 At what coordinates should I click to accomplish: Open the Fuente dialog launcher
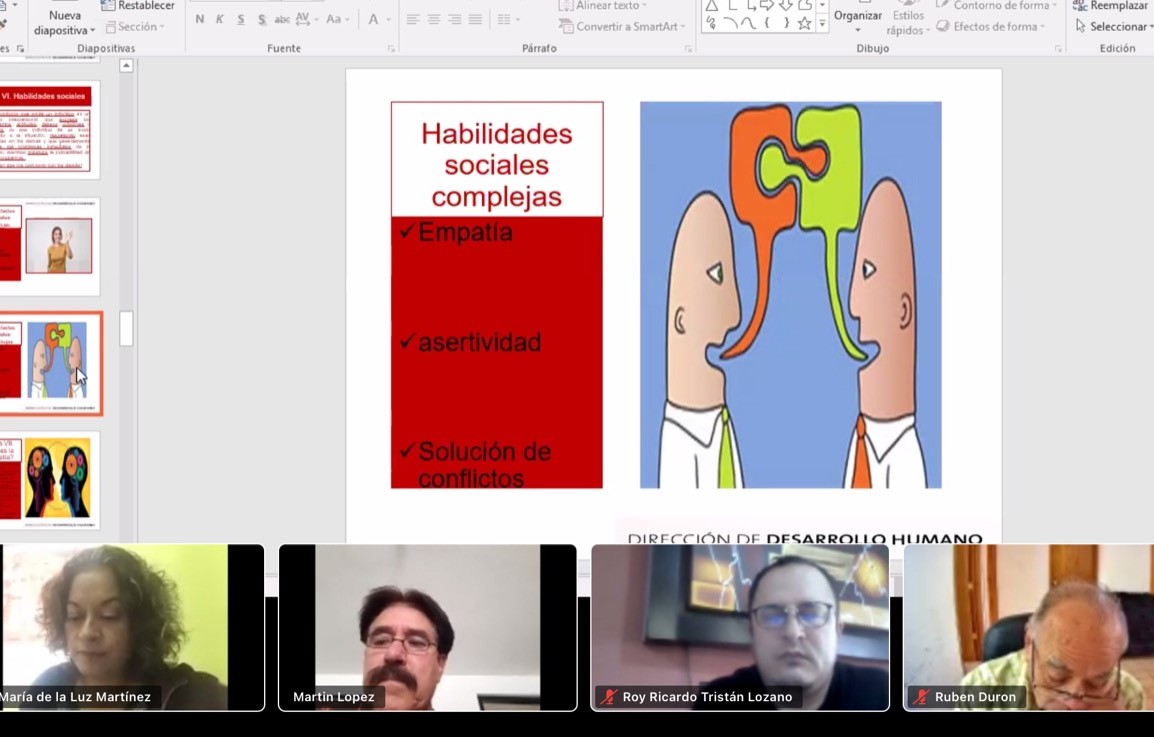tap(391, 48)
